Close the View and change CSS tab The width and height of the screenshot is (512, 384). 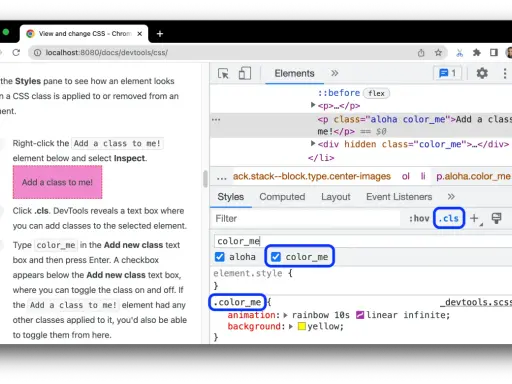[140, 34]
